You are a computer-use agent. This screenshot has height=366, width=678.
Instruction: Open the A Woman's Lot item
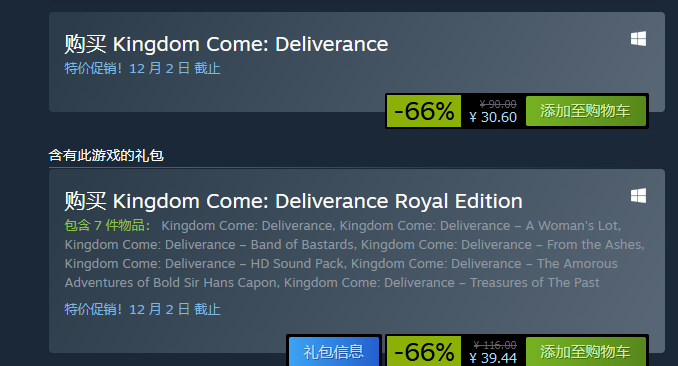(x=480, y=226)
